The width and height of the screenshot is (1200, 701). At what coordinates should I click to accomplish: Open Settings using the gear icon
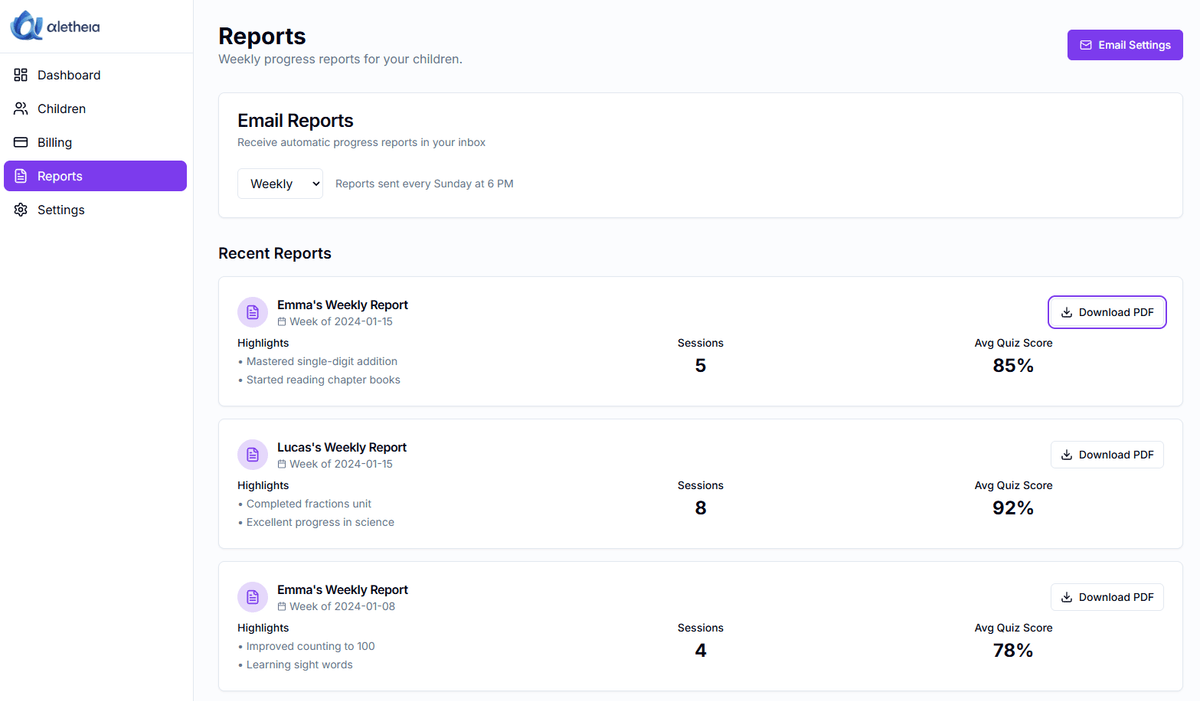point(19,209)
